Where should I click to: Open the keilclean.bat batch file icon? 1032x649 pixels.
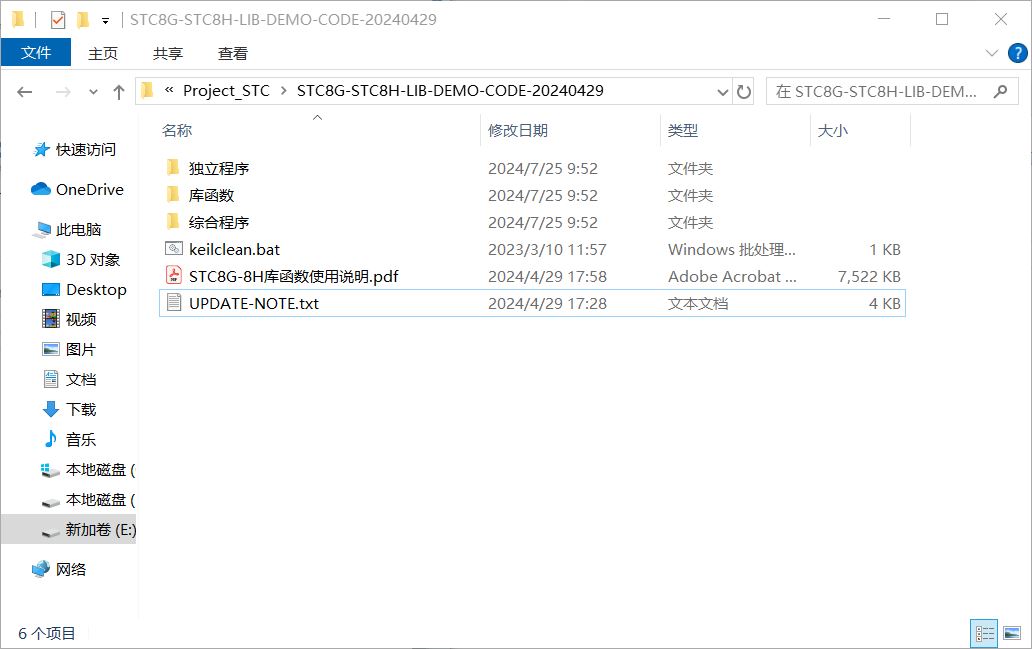coord(173,249)
